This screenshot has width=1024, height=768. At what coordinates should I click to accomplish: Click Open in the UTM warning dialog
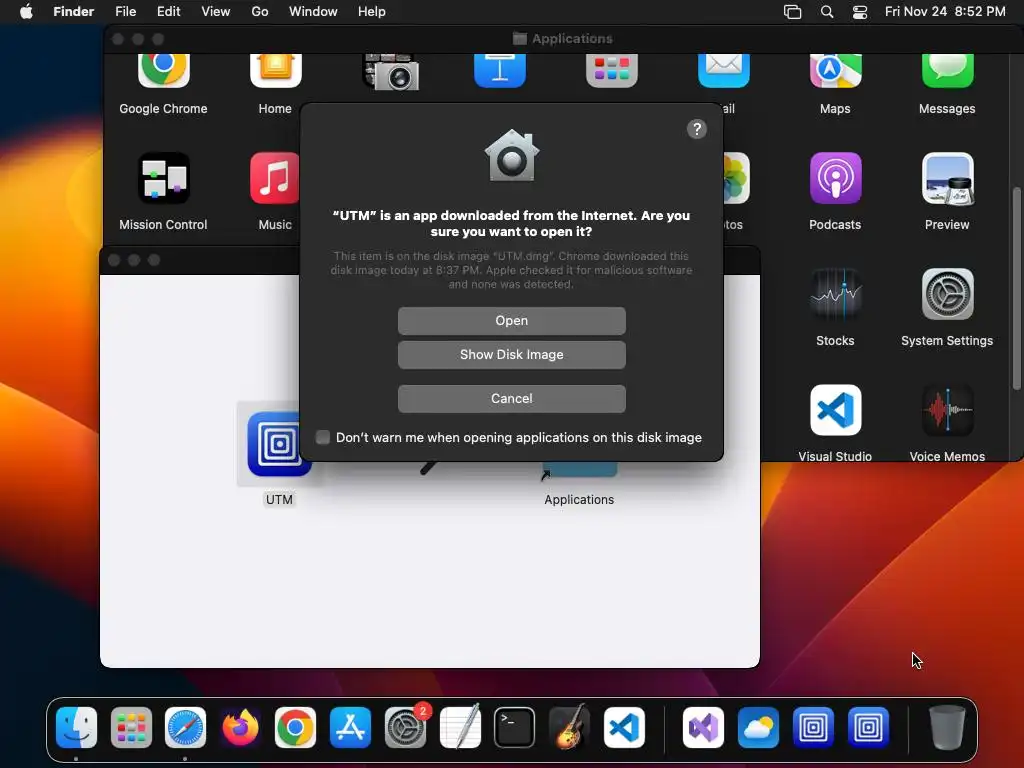point(511,321)
